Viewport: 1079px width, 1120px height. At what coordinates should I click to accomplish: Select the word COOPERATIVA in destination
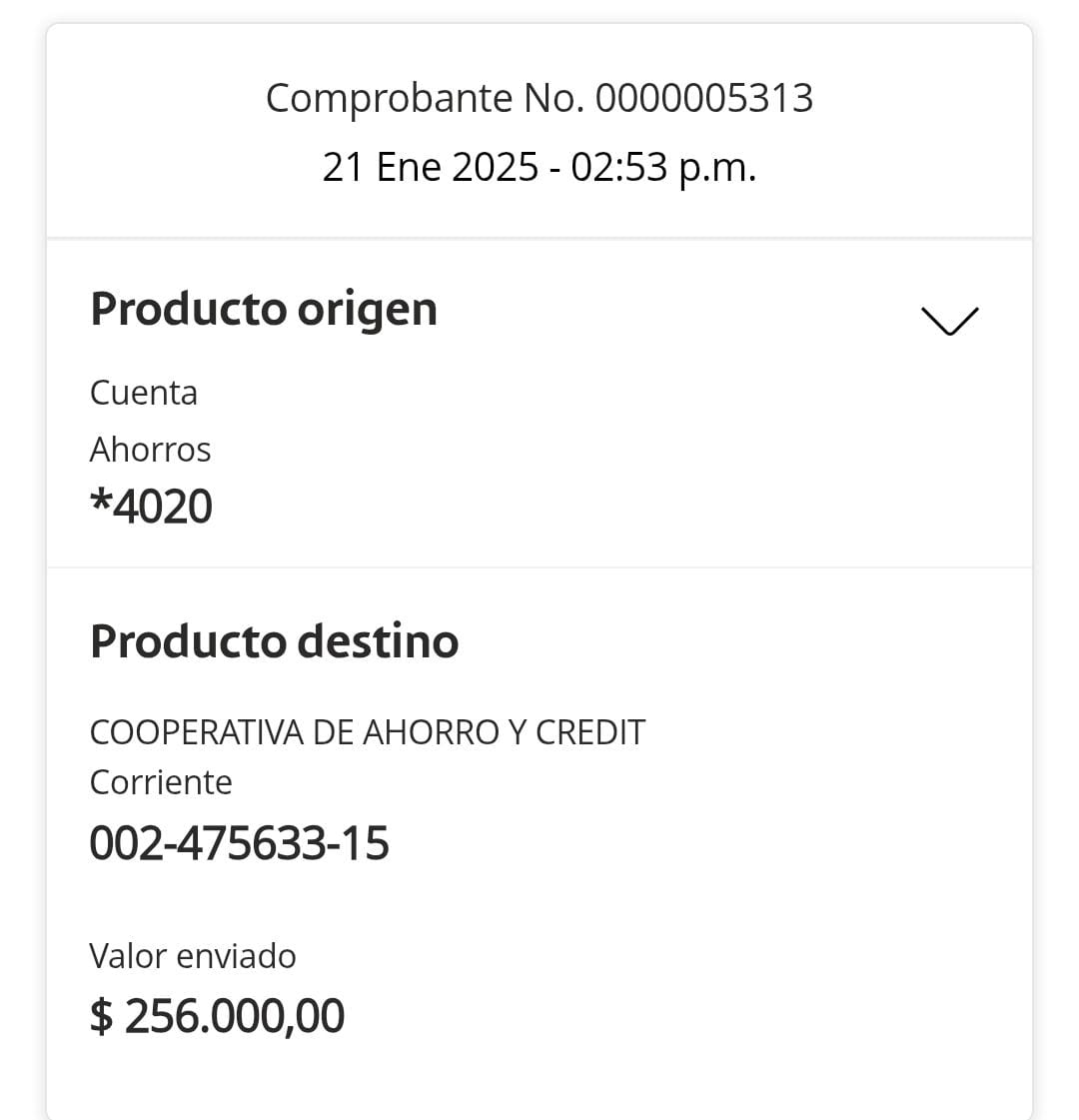(197, 732)
